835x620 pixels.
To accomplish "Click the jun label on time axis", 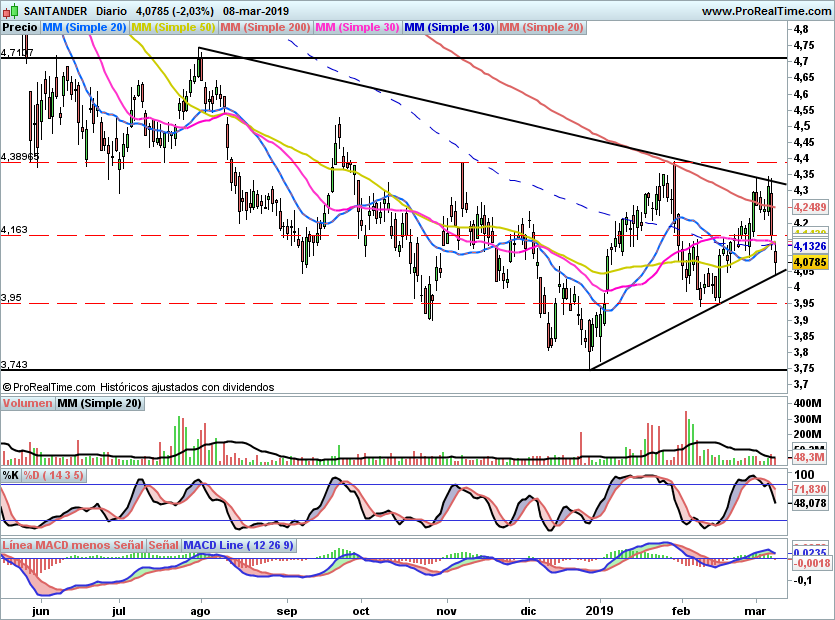I will [40, 611].
